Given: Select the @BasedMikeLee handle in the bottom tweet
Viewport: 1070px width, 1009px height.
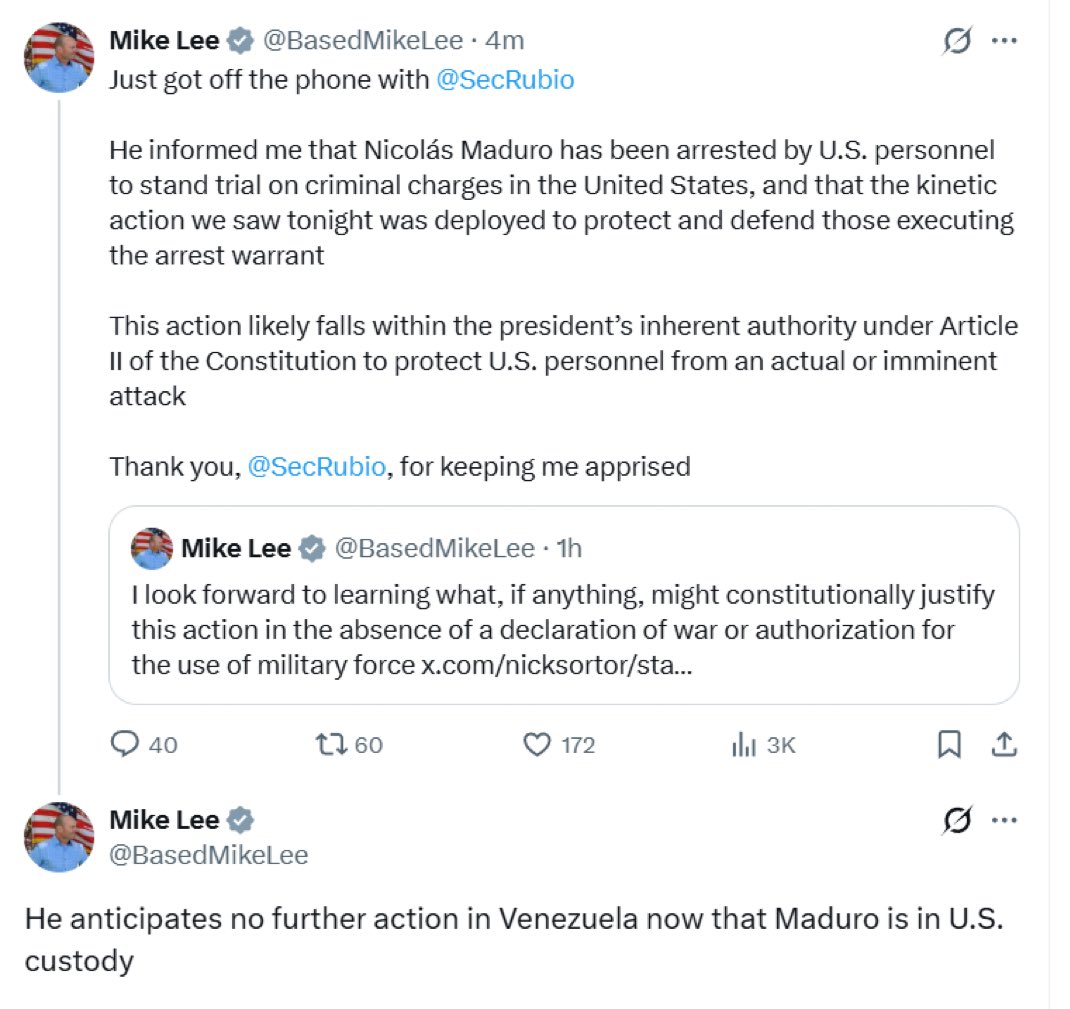Looking at the screenshot, I should 210,855.
